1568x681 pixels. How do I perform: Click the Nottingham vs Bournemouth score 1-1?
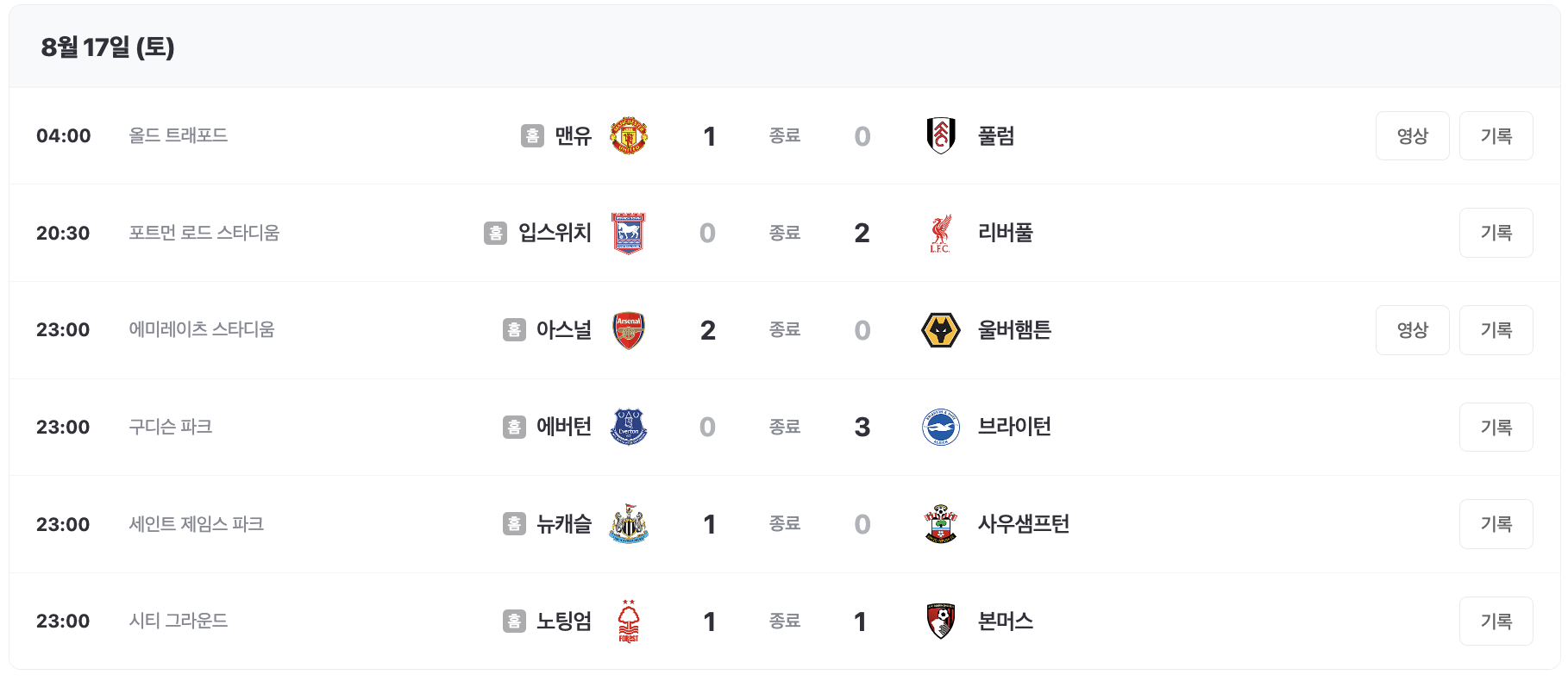point(784,621)
